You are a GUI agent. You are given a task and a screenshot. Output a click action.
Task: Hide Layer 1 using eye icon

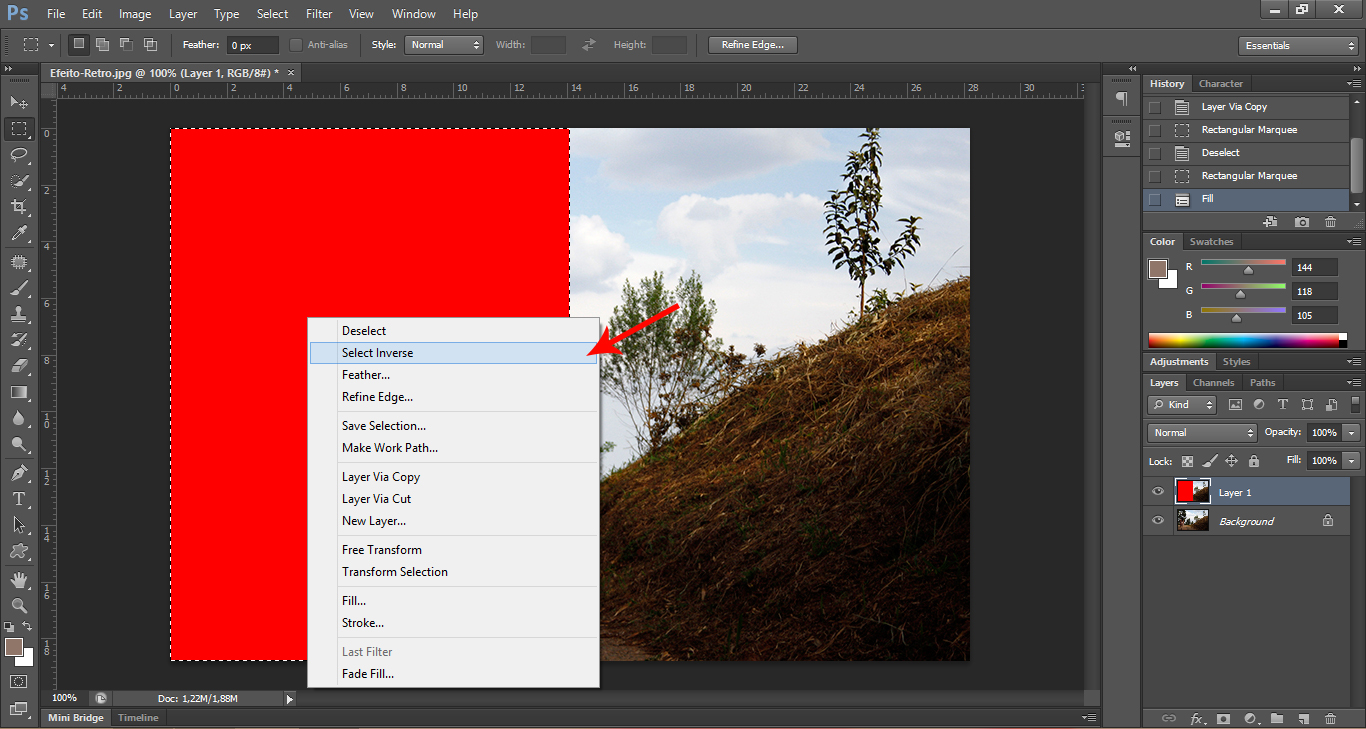(1158, 492)
